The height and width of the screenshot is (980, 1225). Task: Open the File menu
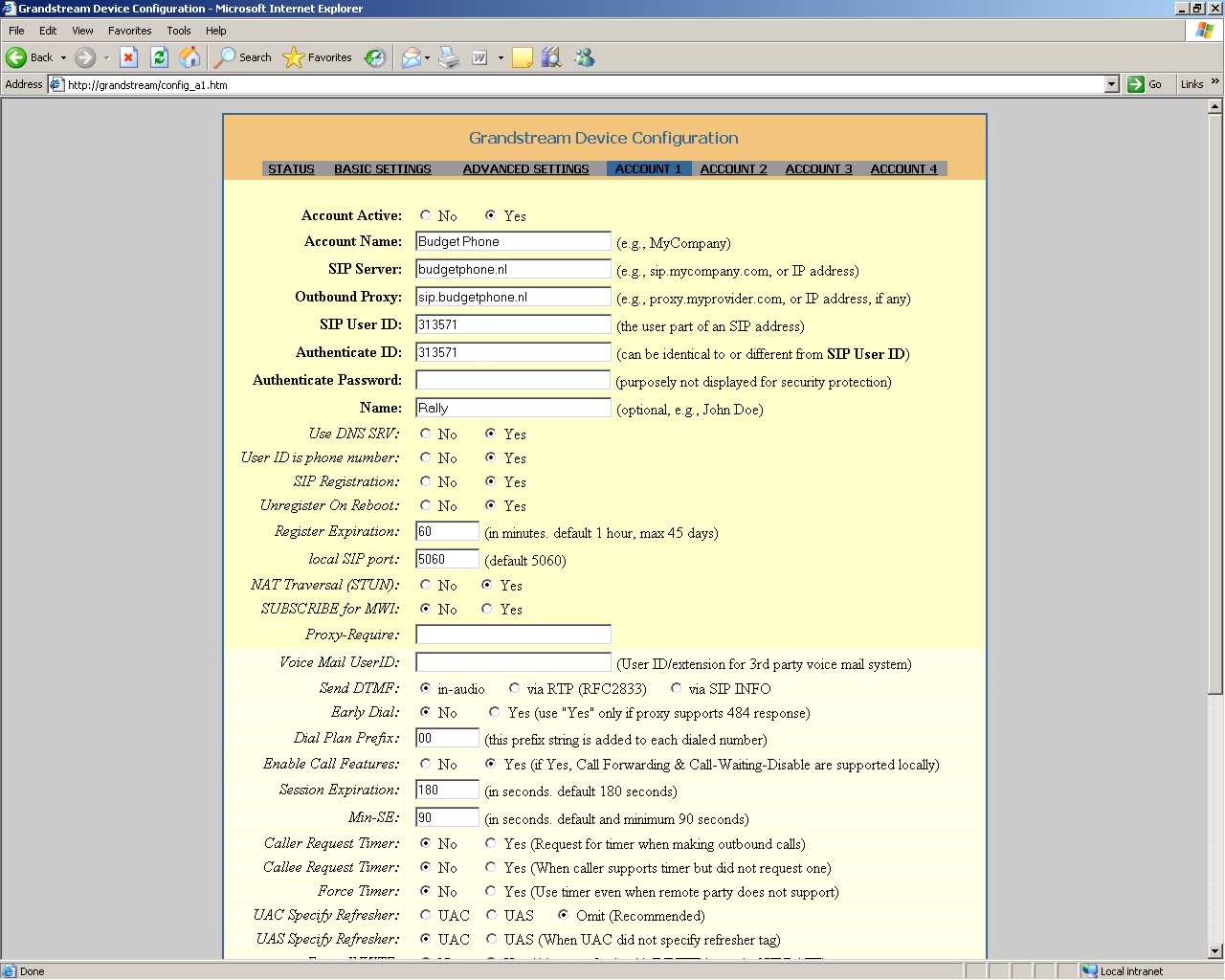click(16, 31)
